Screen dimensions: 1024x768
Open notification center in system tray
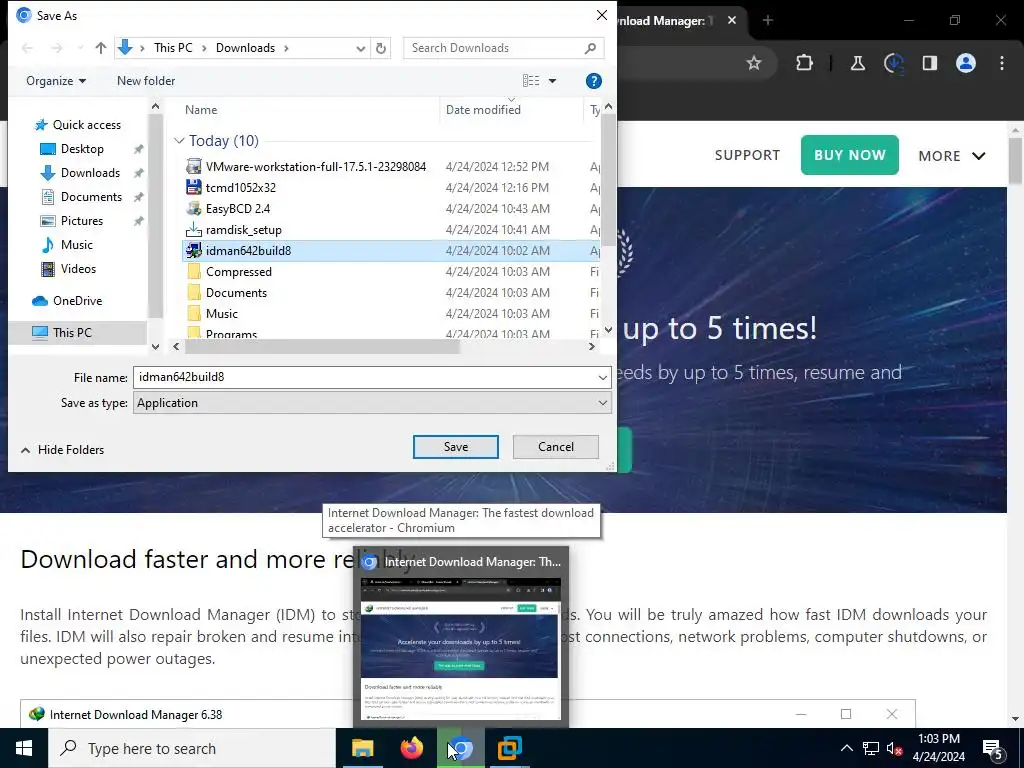993,749
